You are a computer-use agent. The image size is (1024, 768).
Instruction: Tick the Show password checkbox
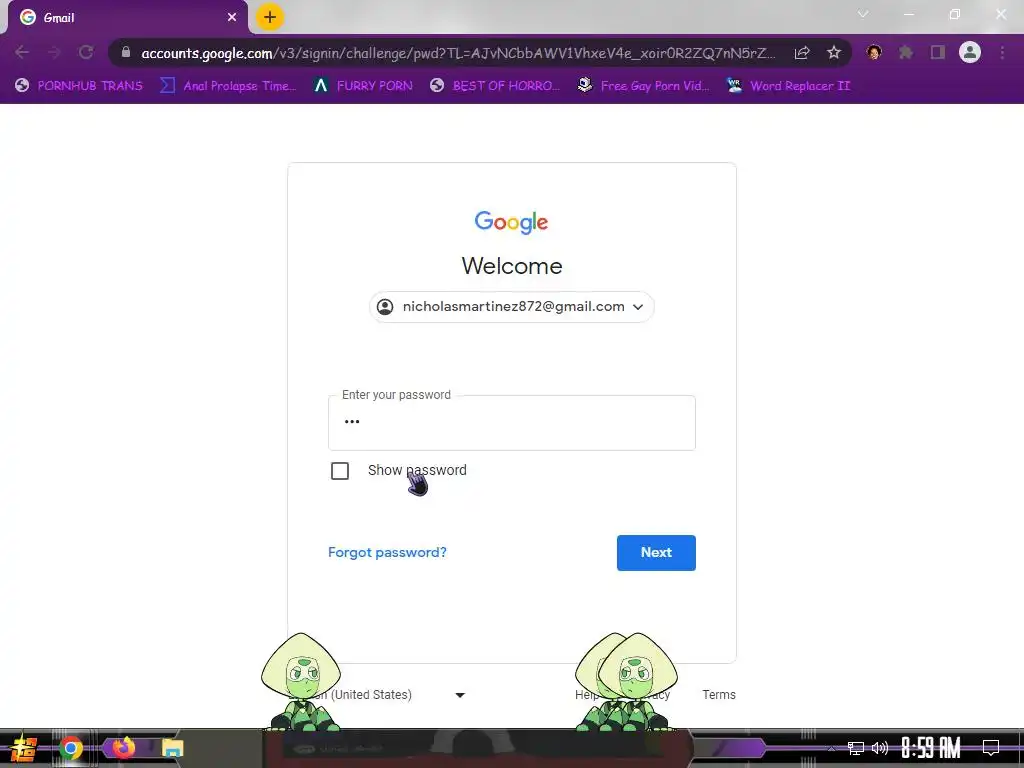340,471
